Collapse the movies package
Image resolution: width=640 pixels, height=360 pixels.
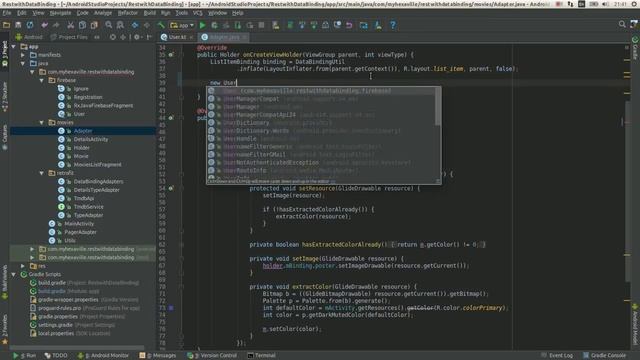coord(42,122)
